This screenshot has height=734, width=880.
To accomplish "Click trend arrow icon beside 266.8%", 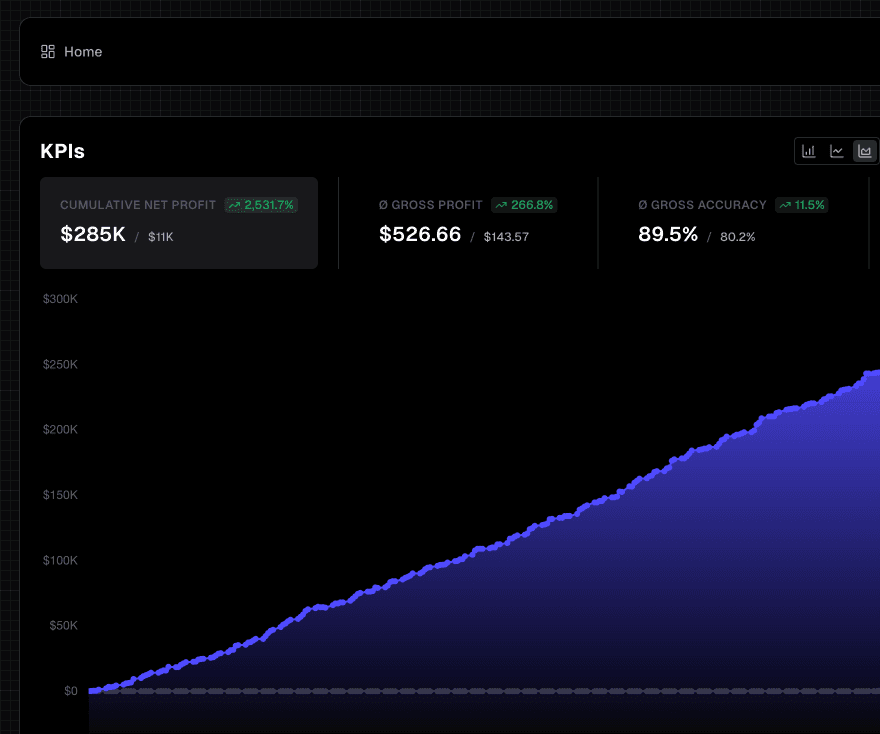I will click(x=501, y=205).
